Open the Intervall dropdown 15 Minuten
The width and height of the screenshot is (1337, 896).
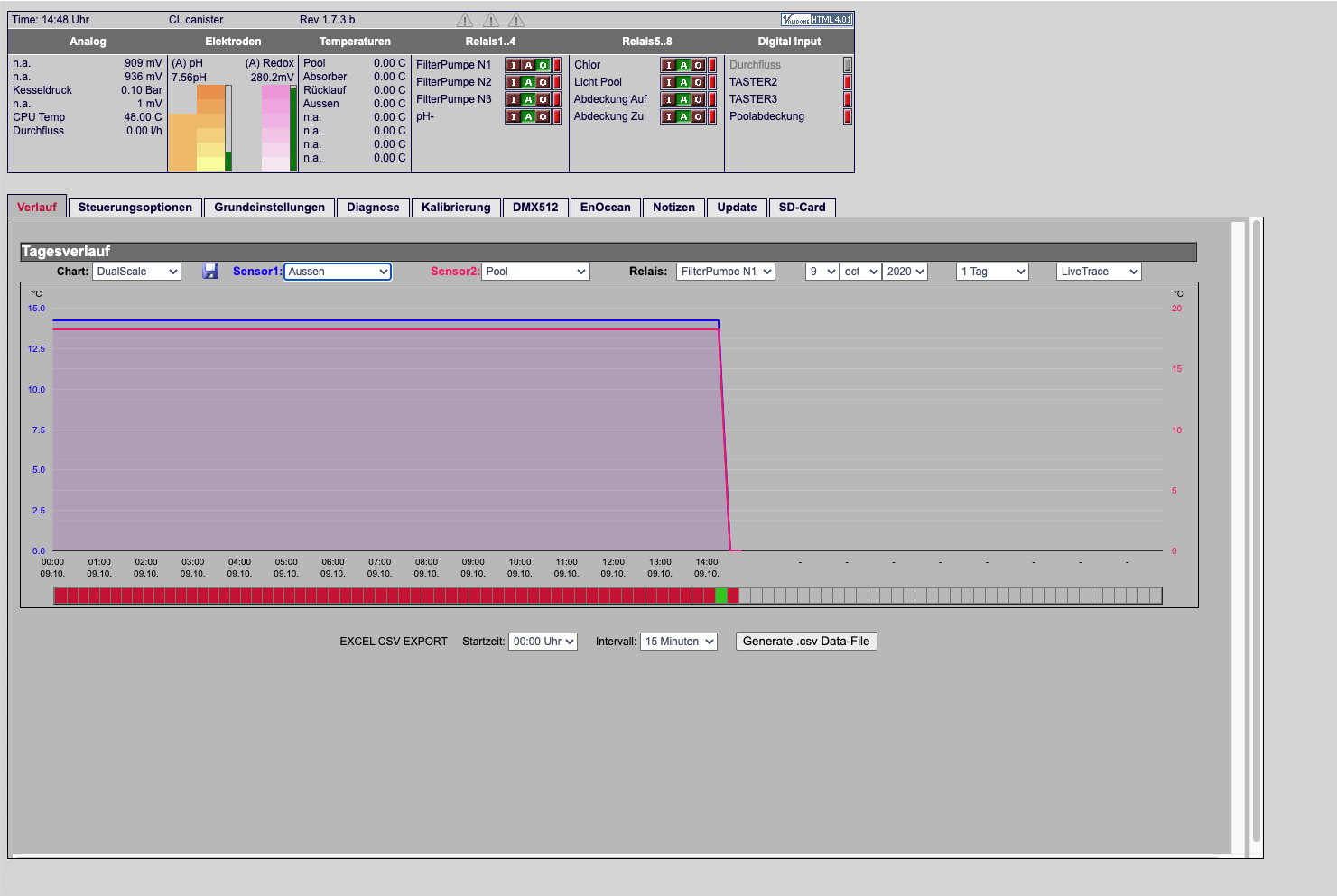point(679,642)
